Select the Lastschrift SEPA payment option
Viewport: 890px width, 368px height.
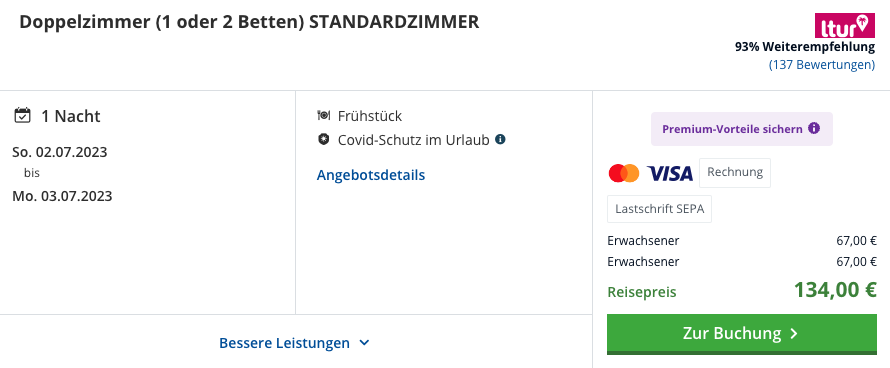(660, 209)
